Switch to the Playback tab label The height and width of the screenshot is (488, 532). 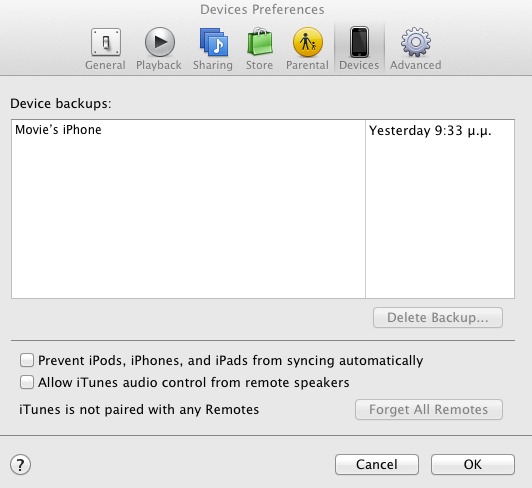coord(159,65)
